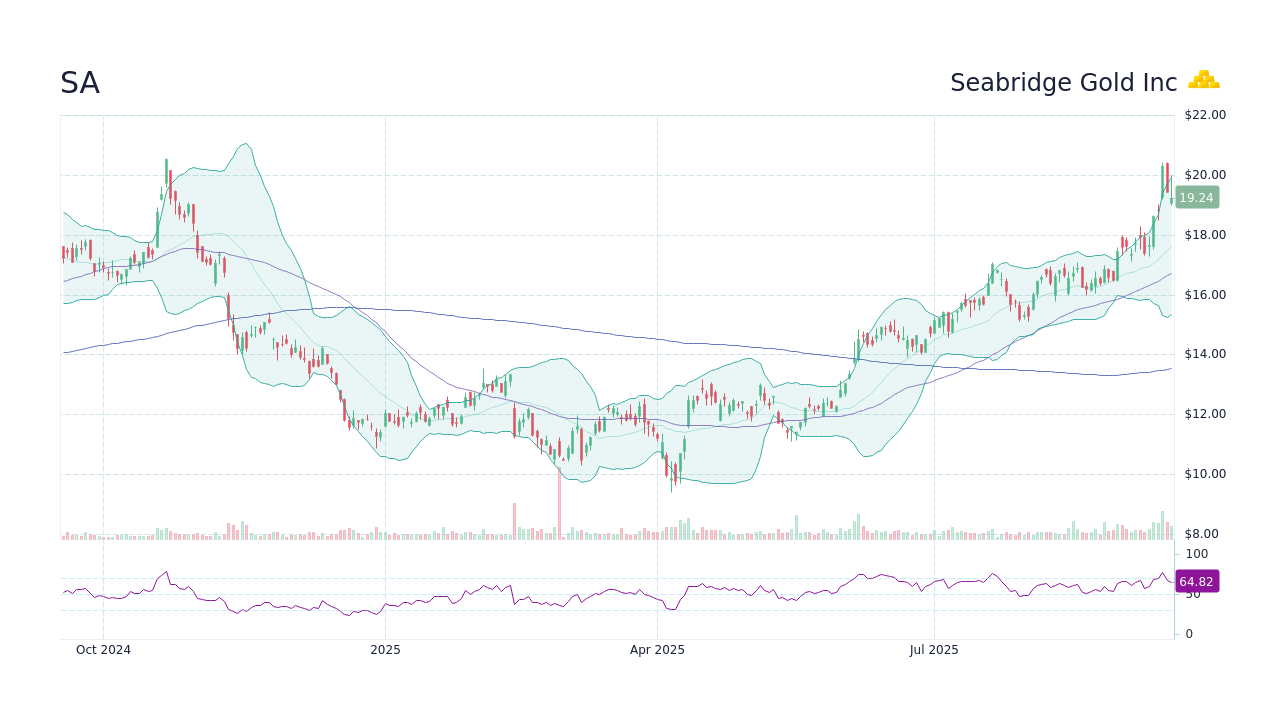Viewport: 1280px width, 720px height.
Task: Click the RSI value badge 64.82
Action: (1196, 582)
